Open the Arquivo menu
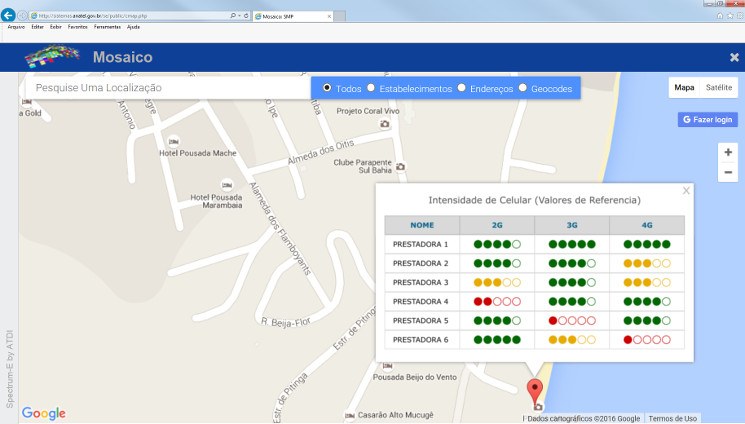 (x=16, y=27)
